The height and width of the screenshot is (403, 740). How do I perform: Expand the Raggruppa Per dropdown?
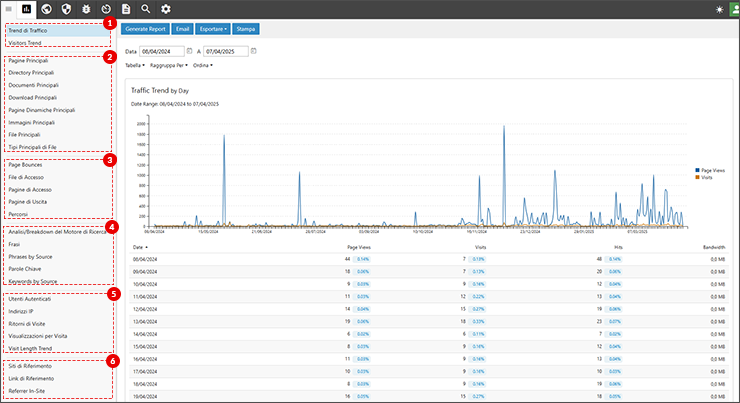tap(169, 65)
